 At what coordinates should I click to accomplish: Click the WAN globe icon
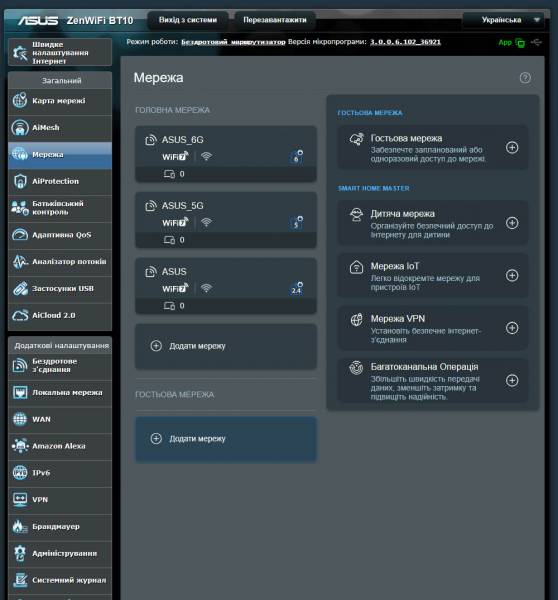[x=20, y=419]
